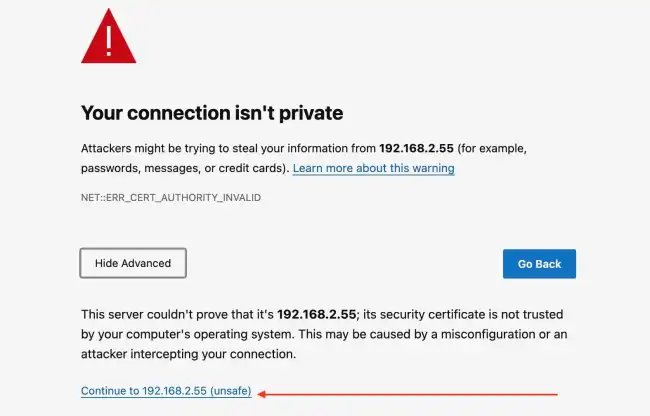
Task: Click the tail end of the red arrow line
Action: [x=555, y=394]
